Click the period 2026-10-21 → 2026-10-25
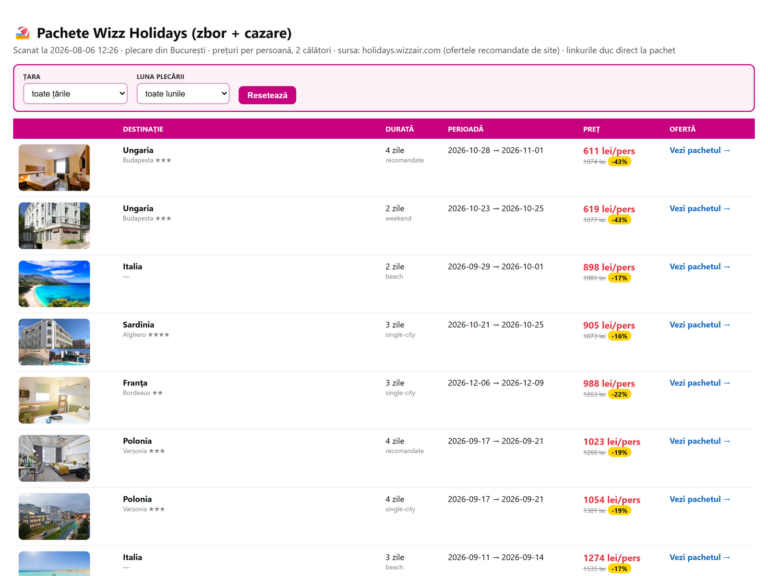The width and height of the screenshot is (768, 576). (495, 325)
